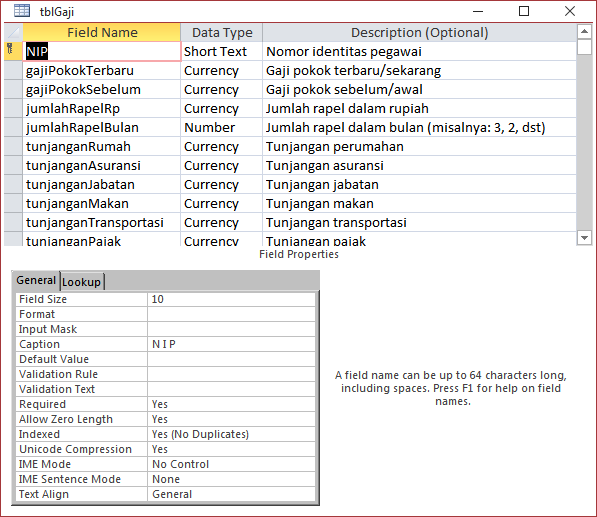Image resolution: width=597 pixels, height=517 pixels.
Task: Open Number data type for jumlahRapelBulan
Action: click(222, 127)
